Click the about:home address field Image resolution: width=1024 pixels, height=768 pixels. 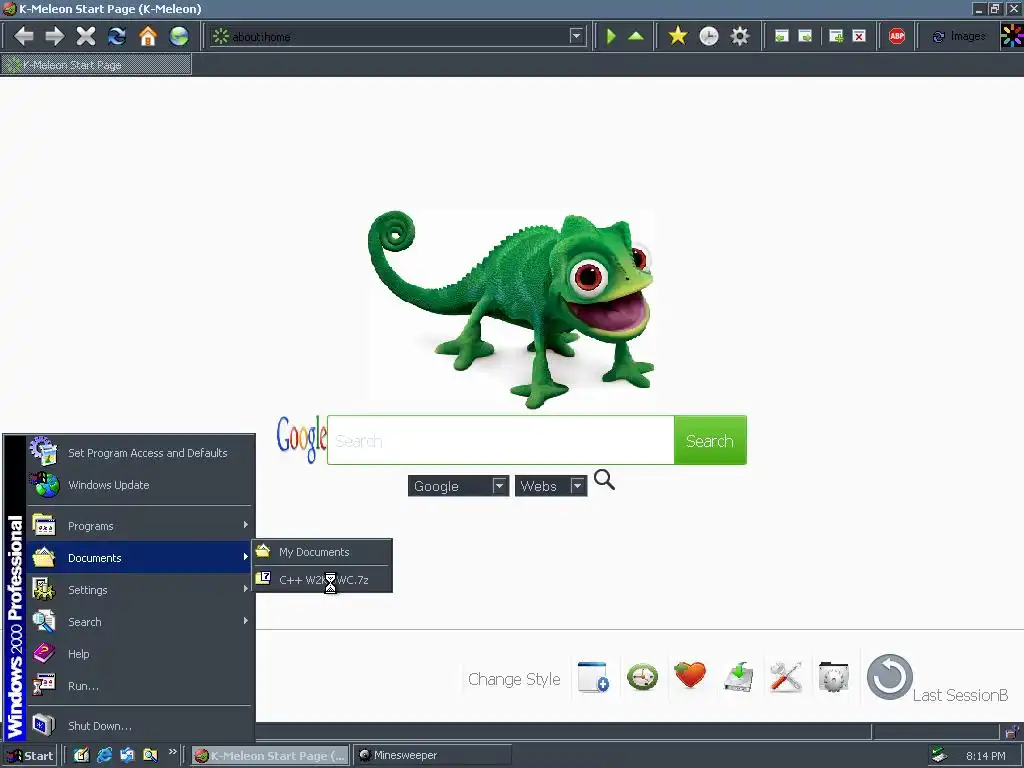tap(398, 37)
